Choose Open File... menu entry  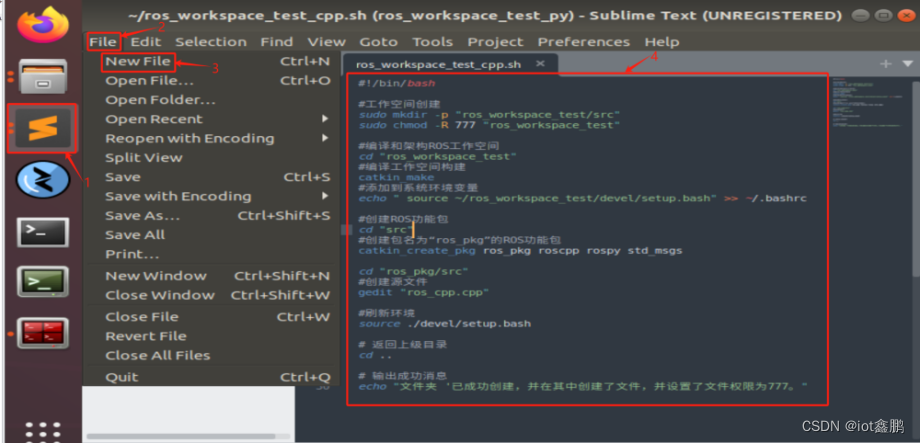click(211, 81)
